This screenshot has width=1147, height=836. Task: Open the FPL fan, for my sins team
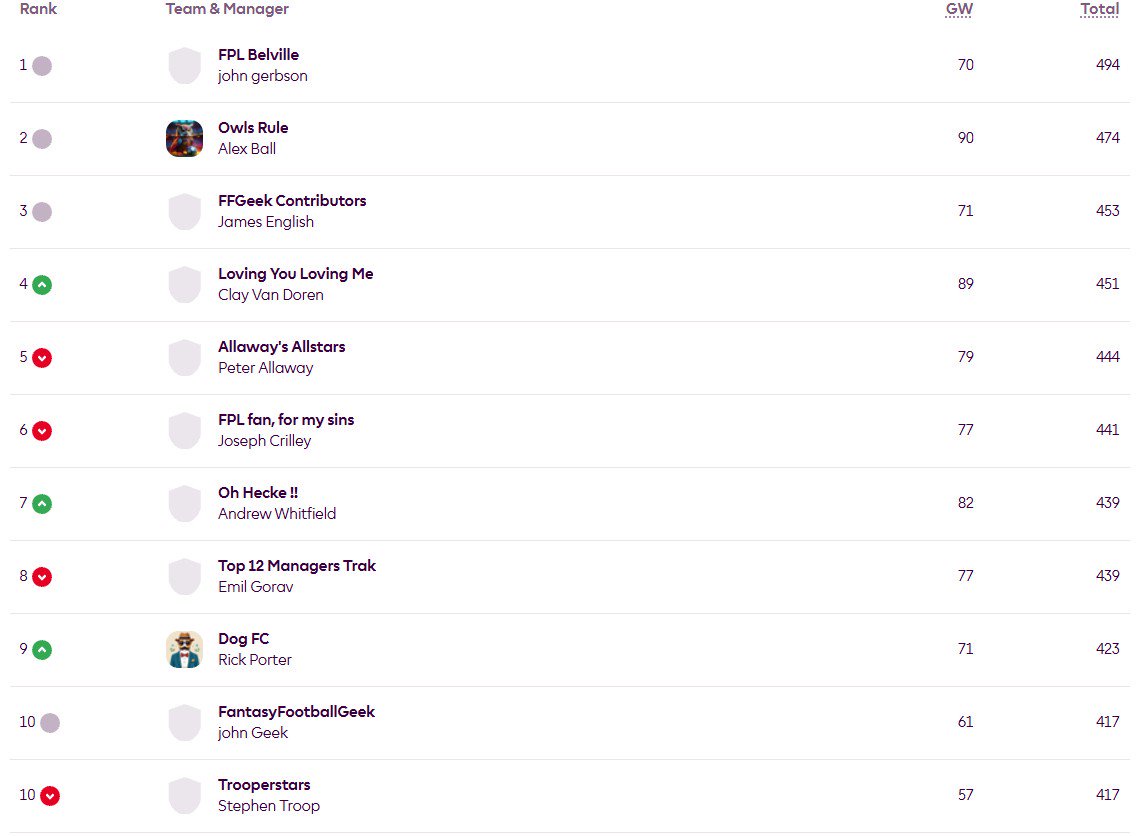tap(286, 420)
